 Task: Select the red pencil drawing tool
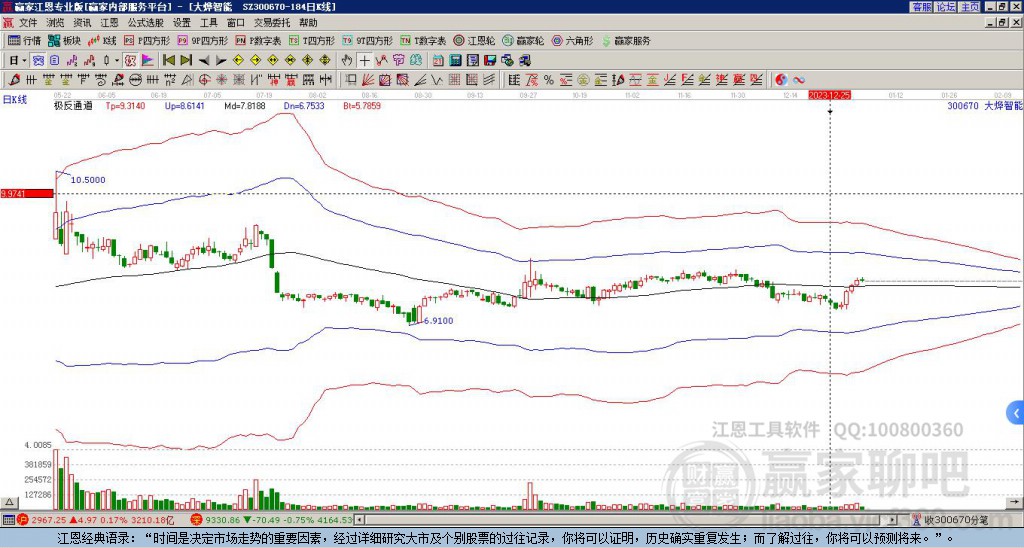click(13, 80)
